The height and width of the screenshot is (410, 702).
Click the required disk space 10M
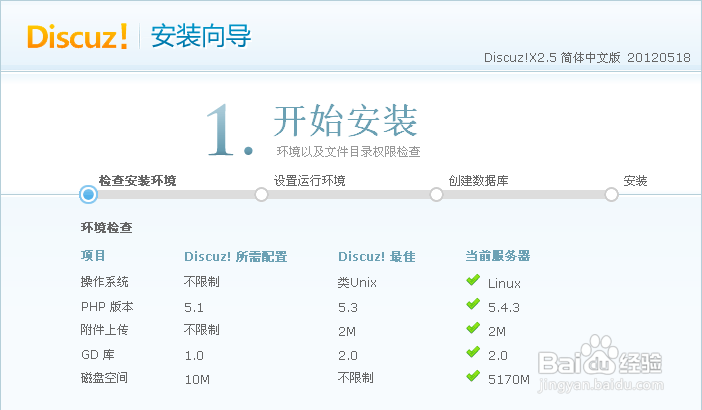(x=197, y=380)
